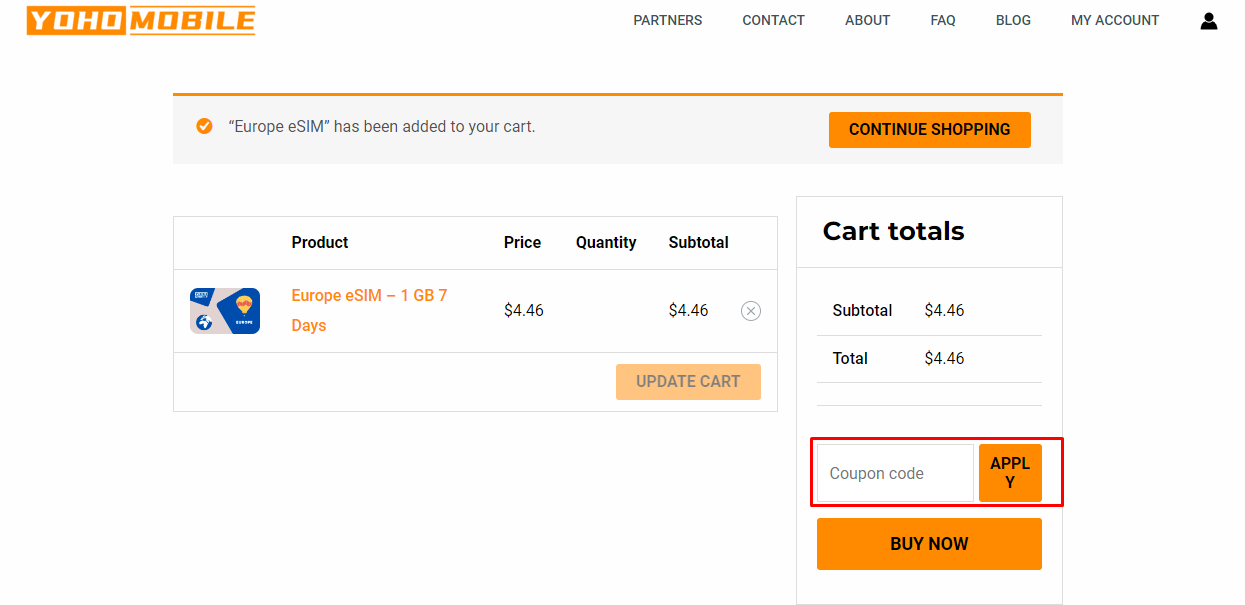
Task: Open the Blog page
Action: click(x=1013, y=20)
